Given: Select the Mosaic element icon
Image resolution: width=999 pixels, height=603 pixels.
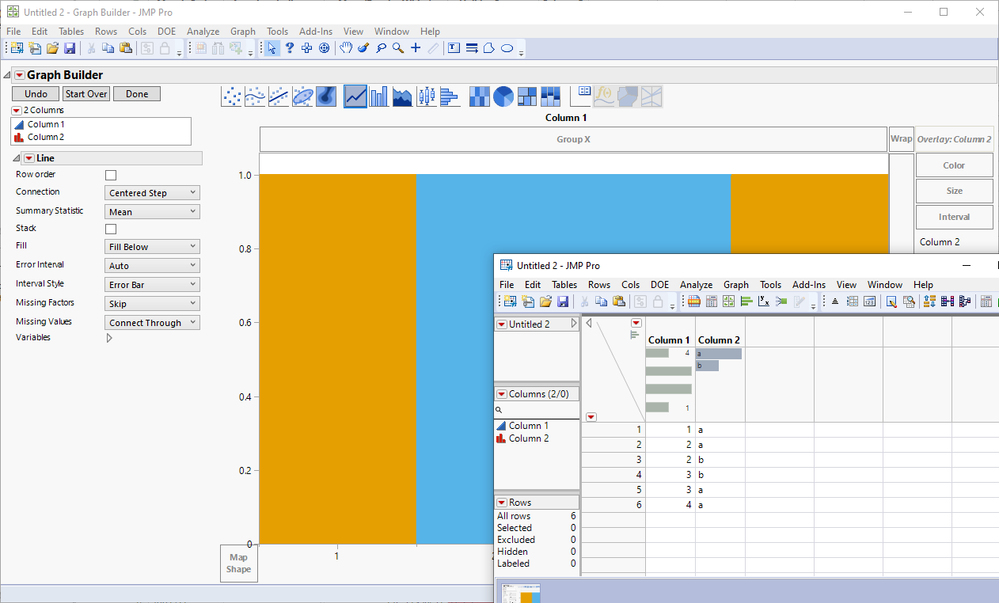Looking at the screenshot, I should pos(550,97).
